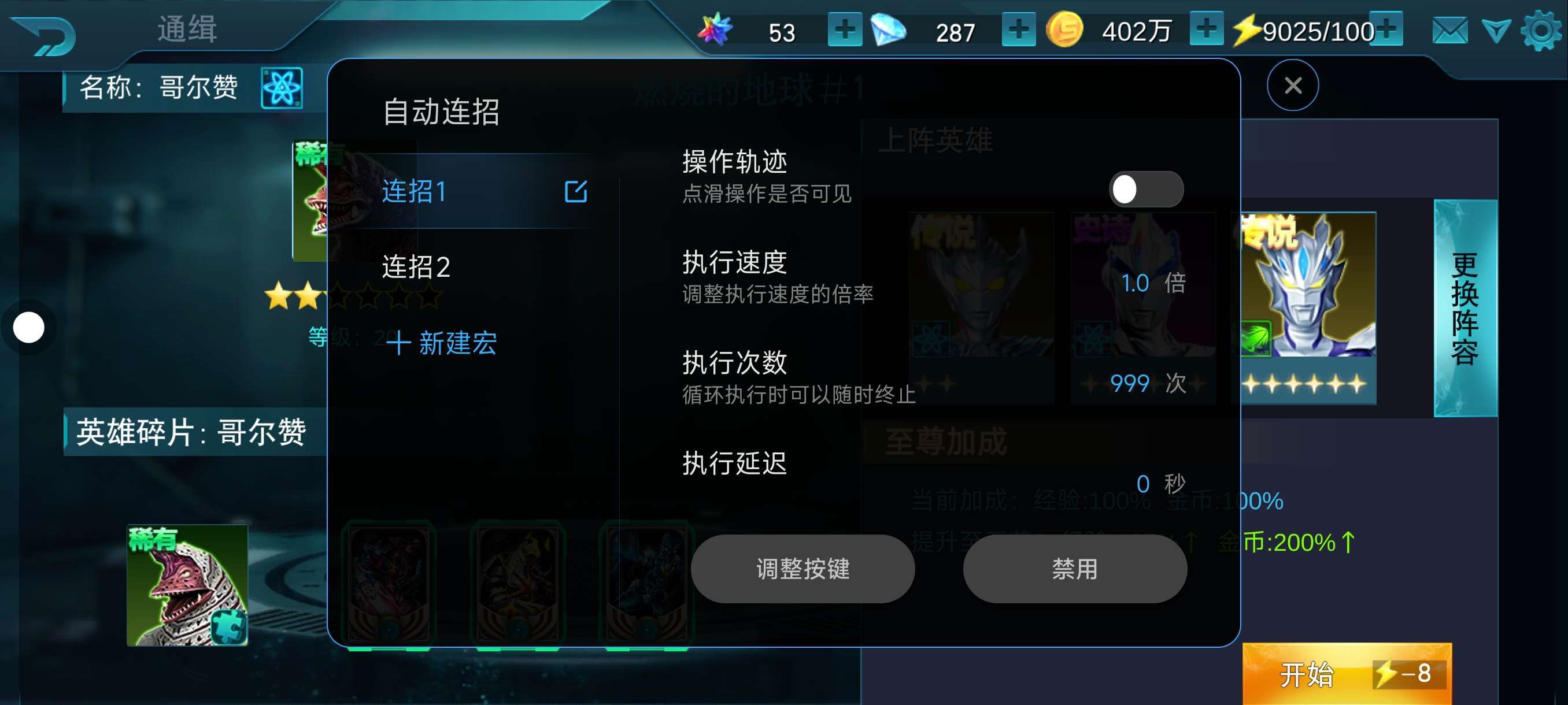
Task: Tap the back arrow icon
Action: 44,35
